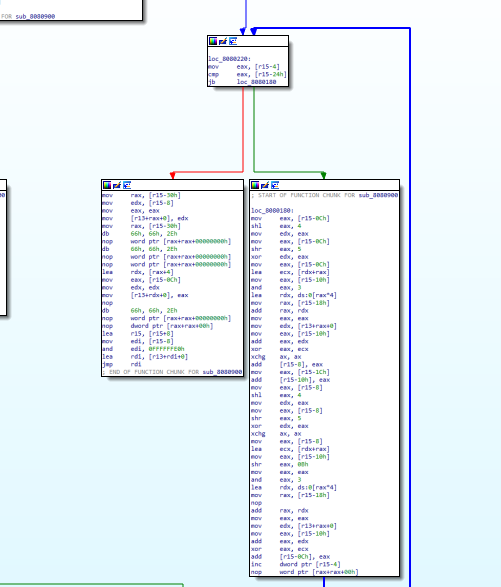Select 'mov [r13+rax+0], edx' instruction

[x=145, y=218]
